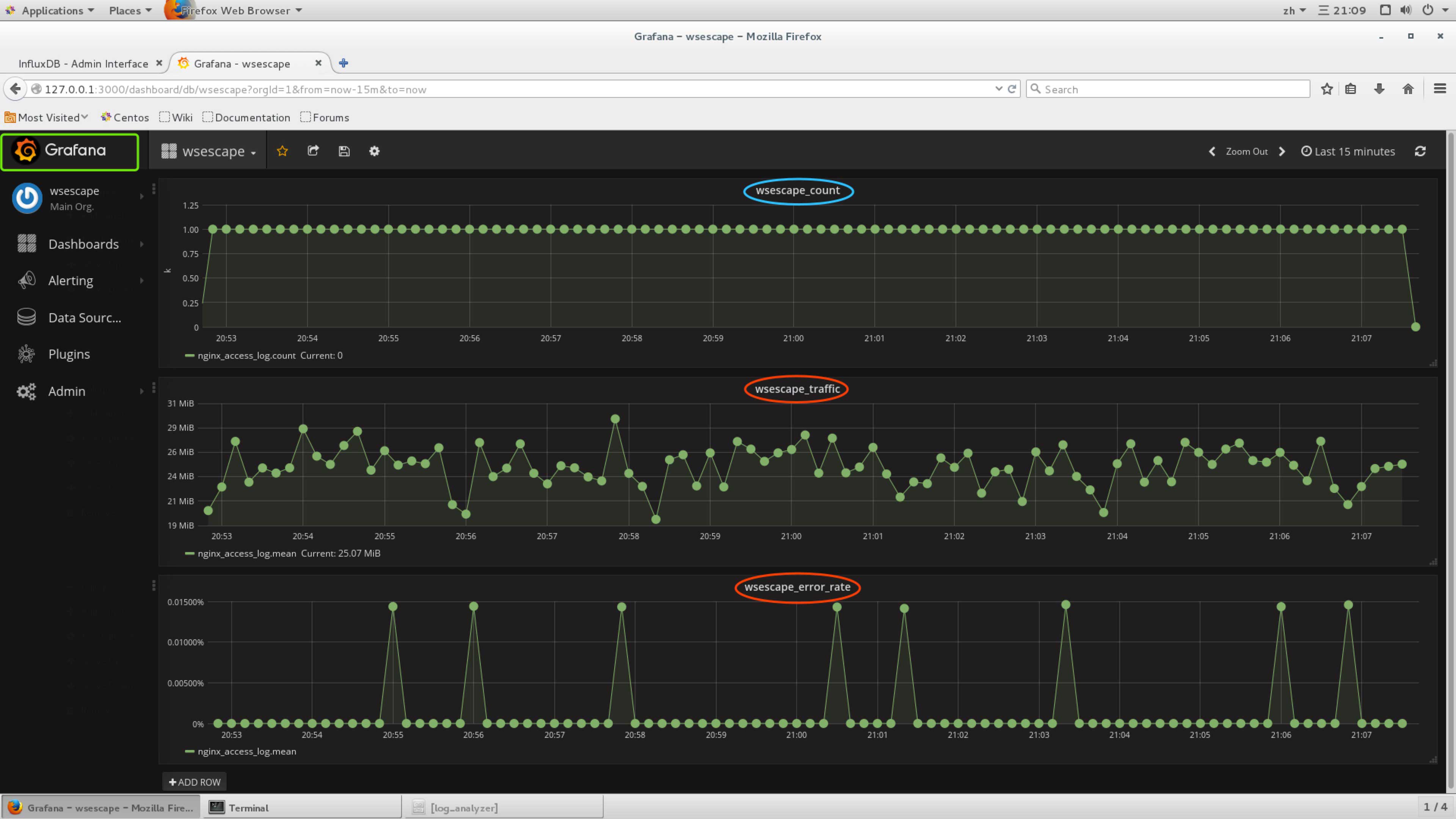Open the wsescape dashboard picker dropdown
The height and width of the screenshot is (819, 1456).
click(209, 152)
